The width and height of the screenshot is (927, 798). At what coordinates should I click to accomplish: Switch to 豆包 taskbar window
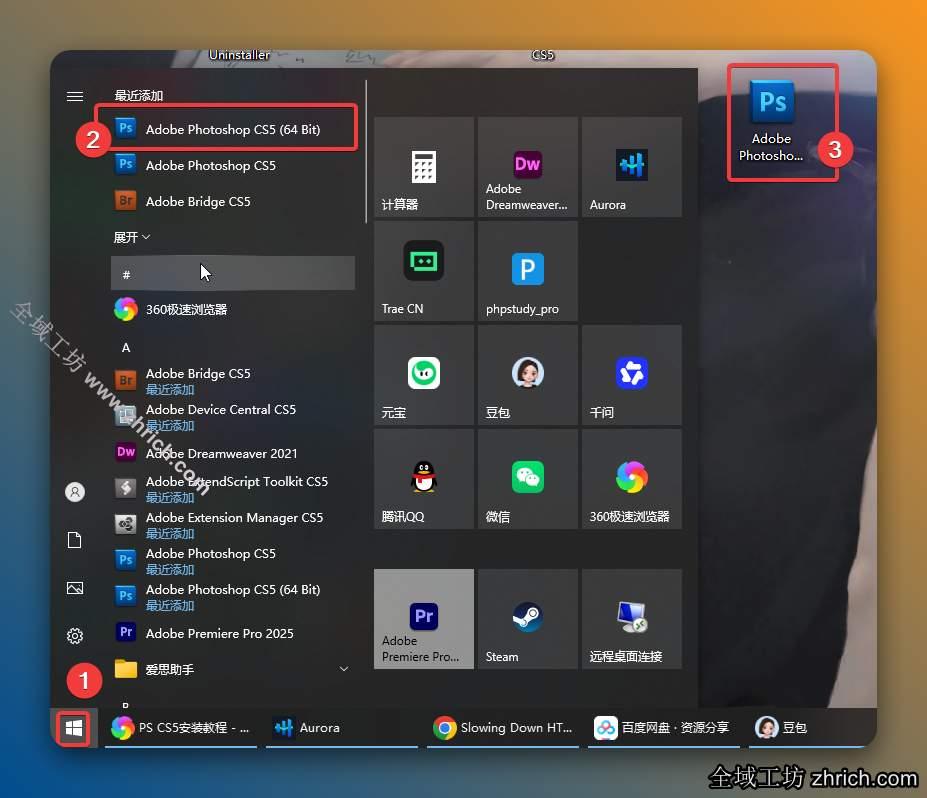[813, 728]
